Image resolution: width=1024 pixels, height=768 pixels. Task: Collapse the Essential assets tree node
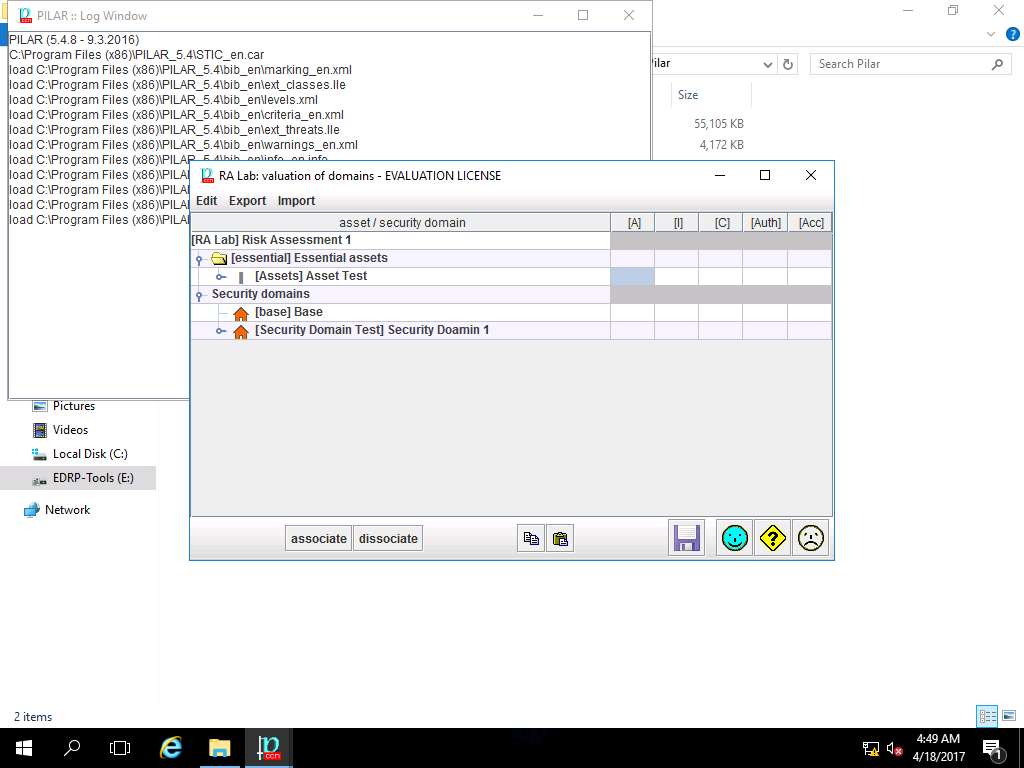(x=200, y=259)
